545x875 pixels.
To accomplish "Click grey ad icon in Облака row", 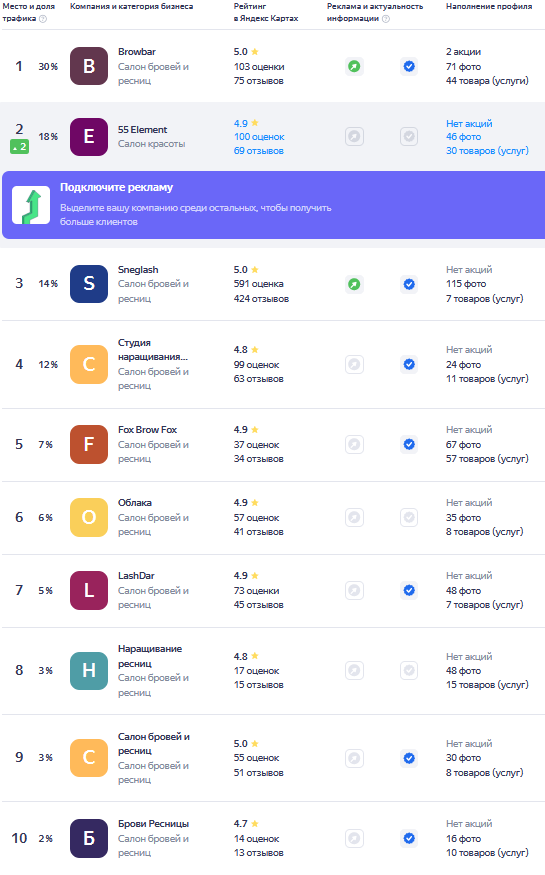I will 354,518.
